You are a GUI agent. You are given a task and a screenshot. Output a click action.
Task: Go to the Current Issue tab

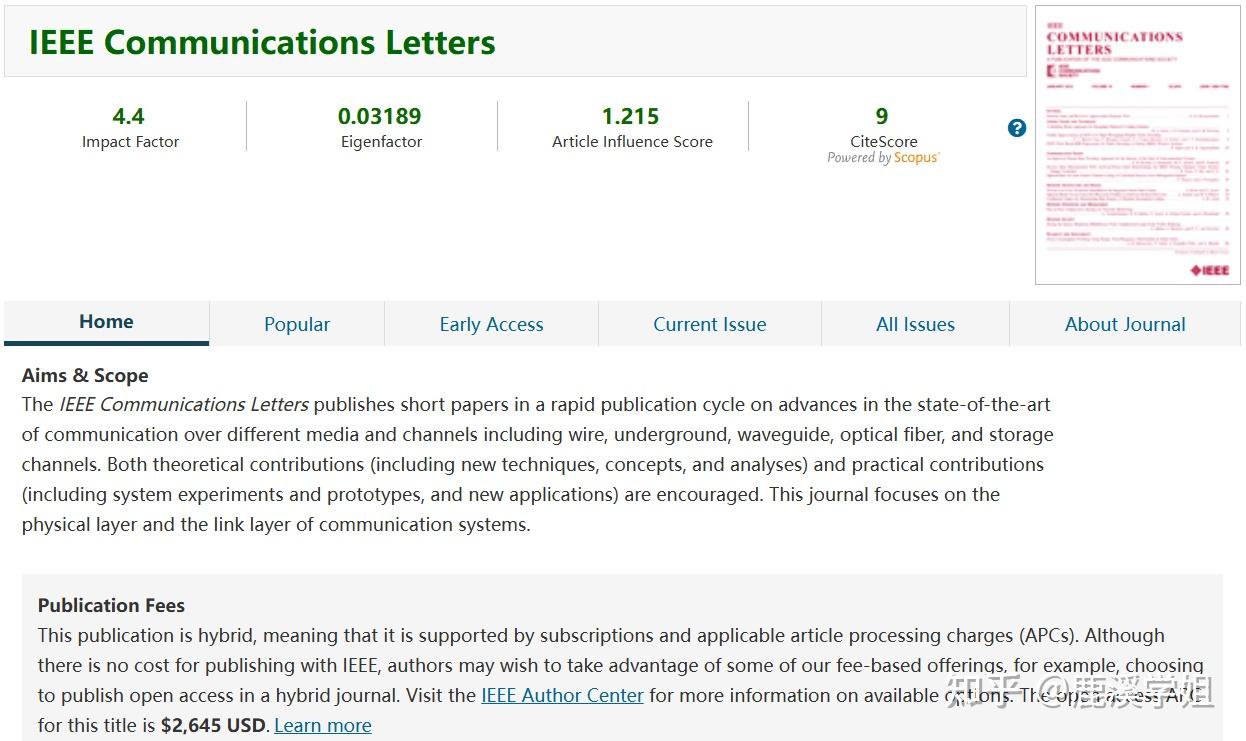710,324
